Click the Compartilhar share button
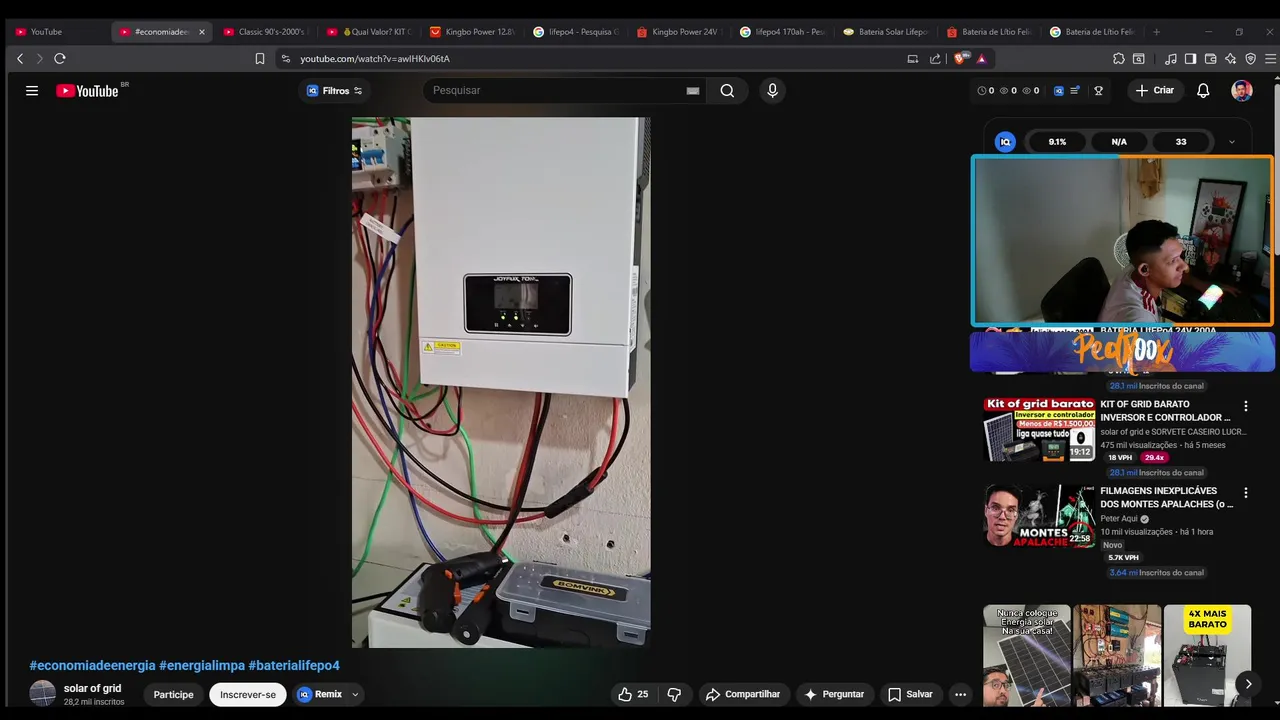1280x720 pixels. point(743,694)
